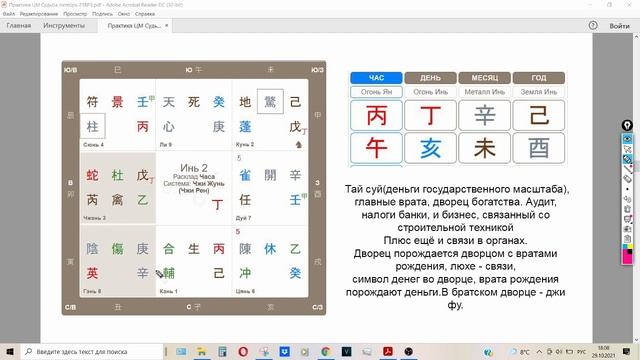Pick the black corner color swatch

tap(630, 252)
